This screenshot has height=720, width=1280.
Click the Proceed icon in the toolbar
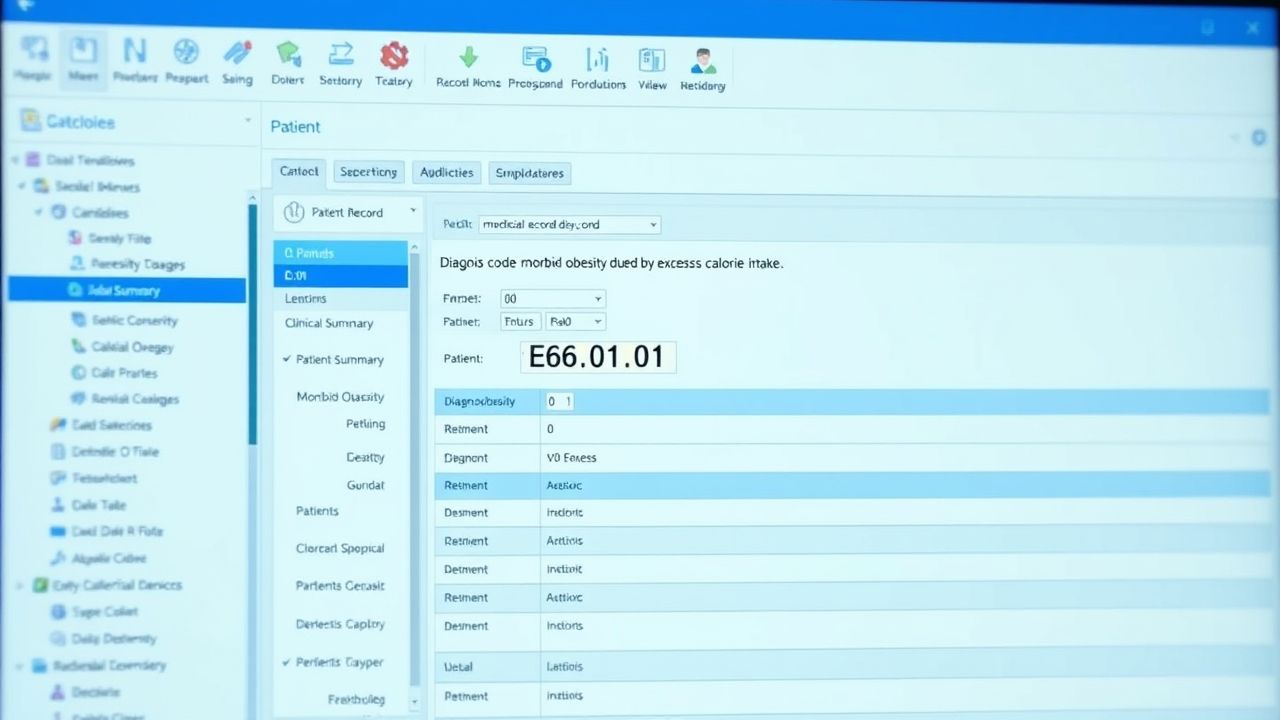tap(535, 58)
